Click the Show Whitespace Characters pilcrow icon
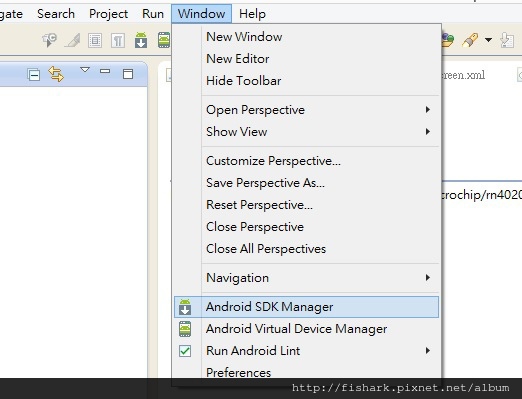 click(x=118, y=41)
